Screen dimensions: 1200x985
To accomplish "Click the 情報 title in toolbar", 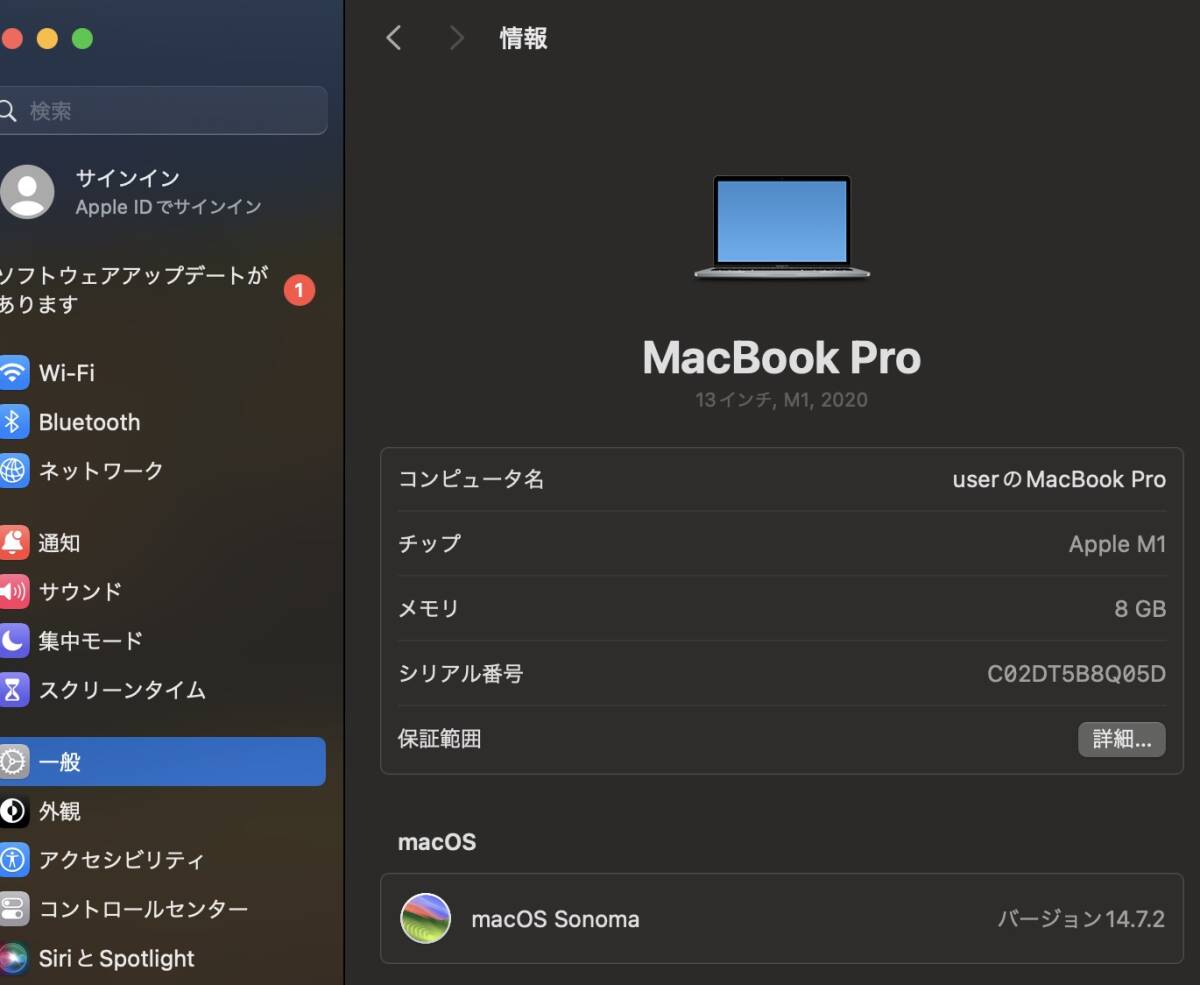I will tap(524, 38).
